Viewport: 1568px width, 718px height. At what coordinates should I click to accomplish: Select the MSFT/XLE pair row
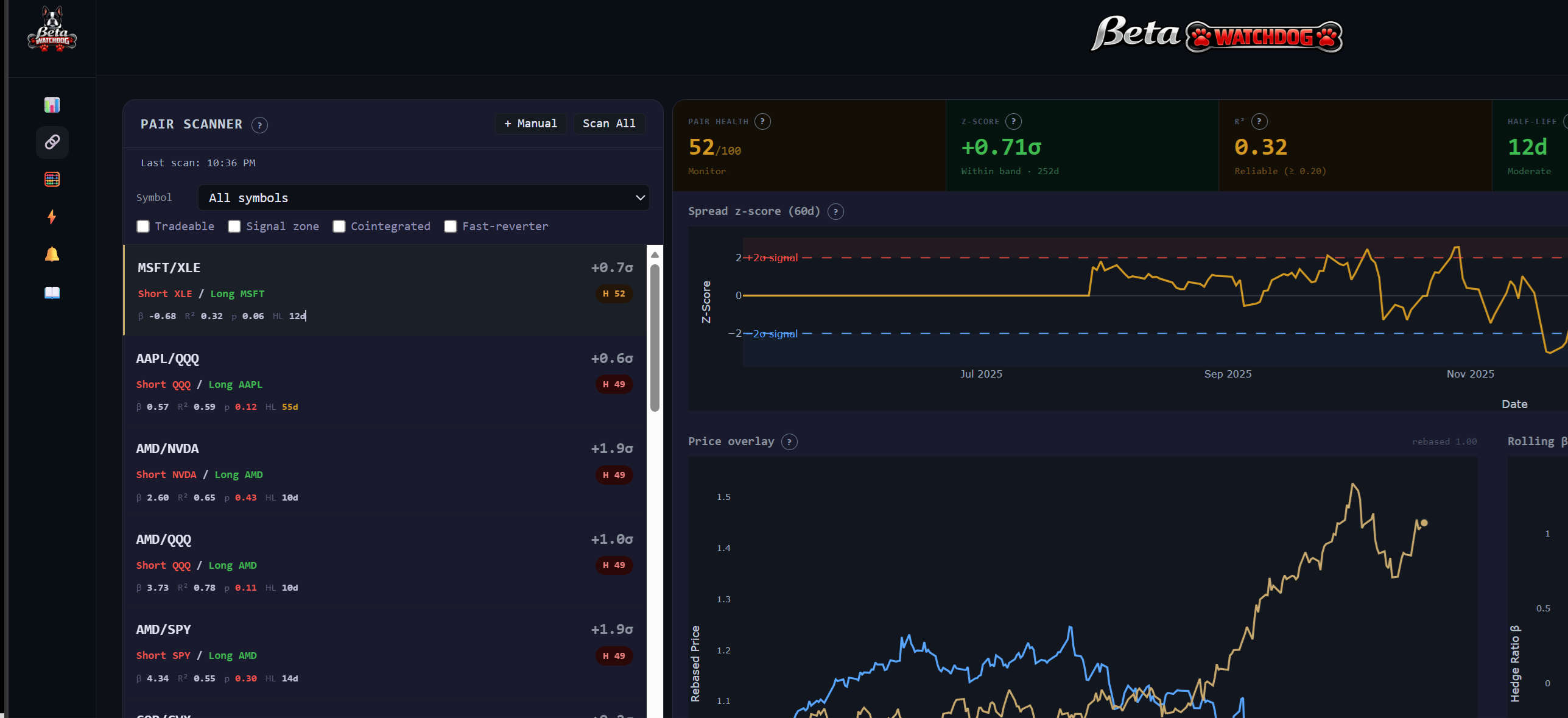click(x=385, y=290)
